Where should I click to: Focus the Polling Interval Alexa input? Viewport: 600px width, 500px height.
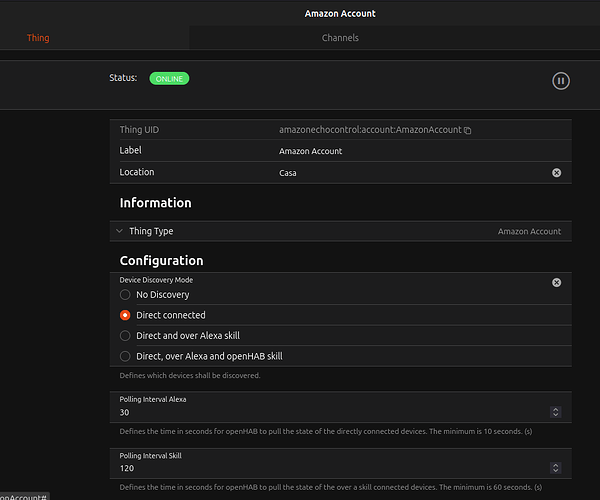pos(330,412)
